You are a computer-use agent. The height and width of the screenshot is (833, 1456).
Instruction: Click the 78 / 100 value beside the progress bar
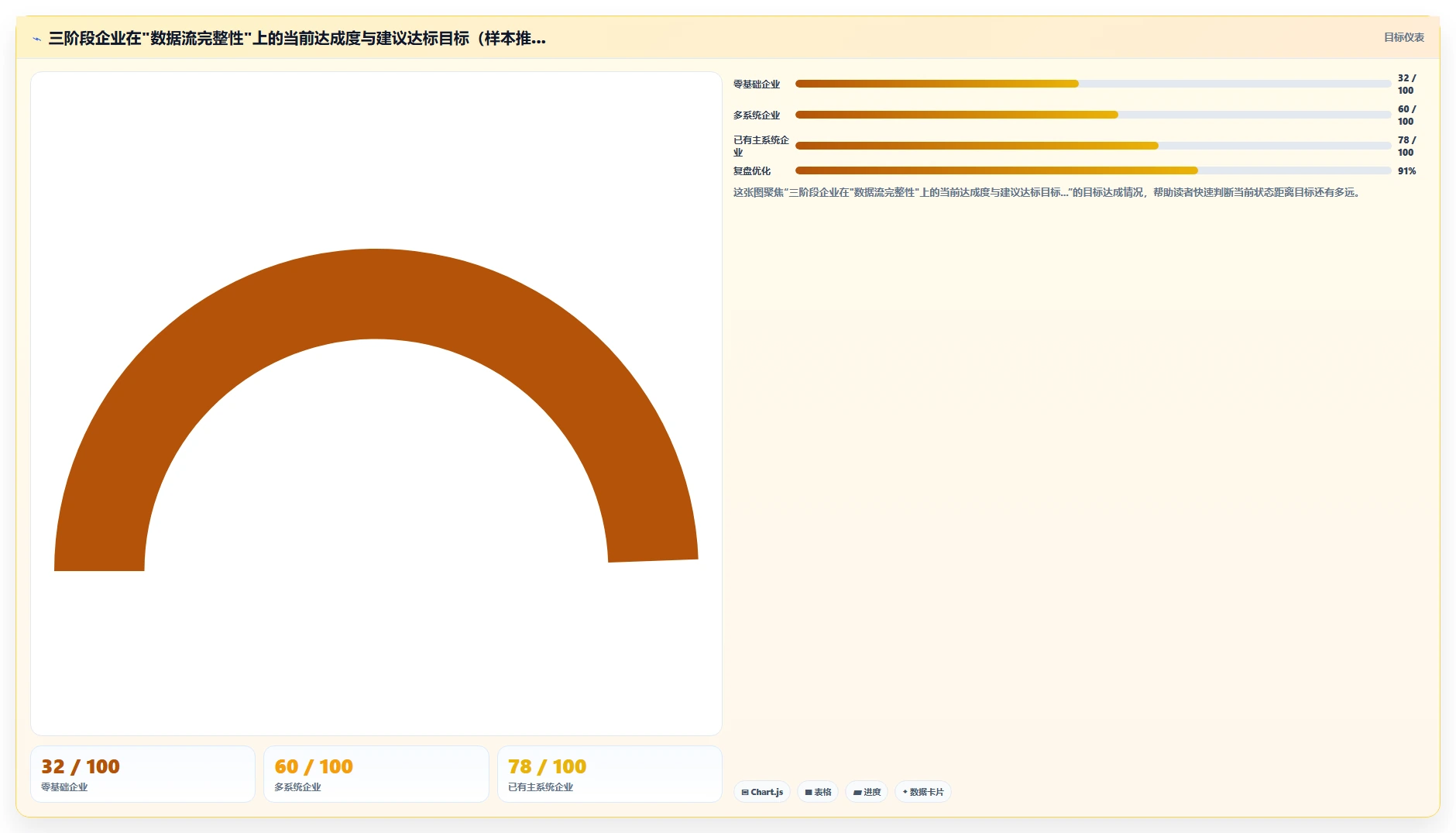(x=1406, y=146)
